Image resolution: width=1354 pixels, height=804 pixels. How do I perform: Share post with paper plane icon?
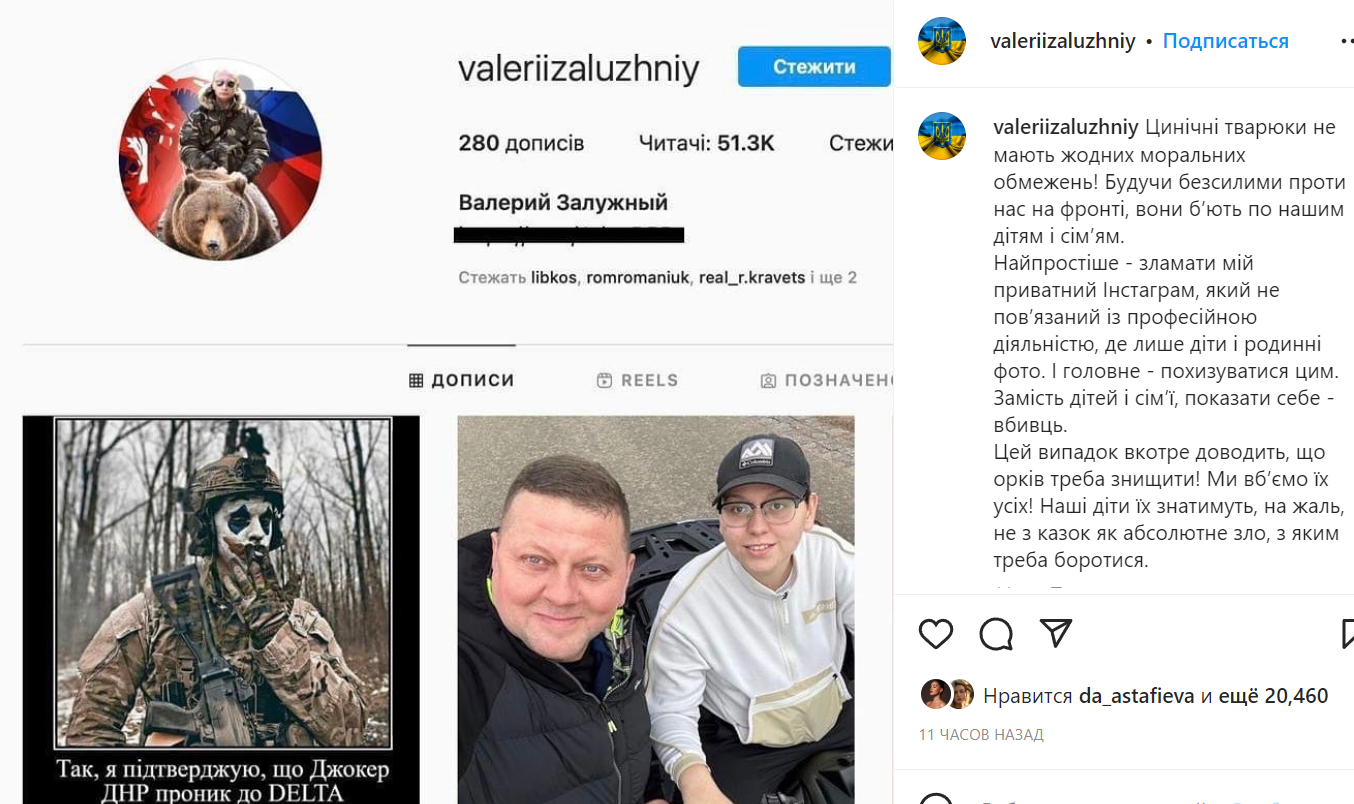pyautogui.click(x=1056, y=632)
